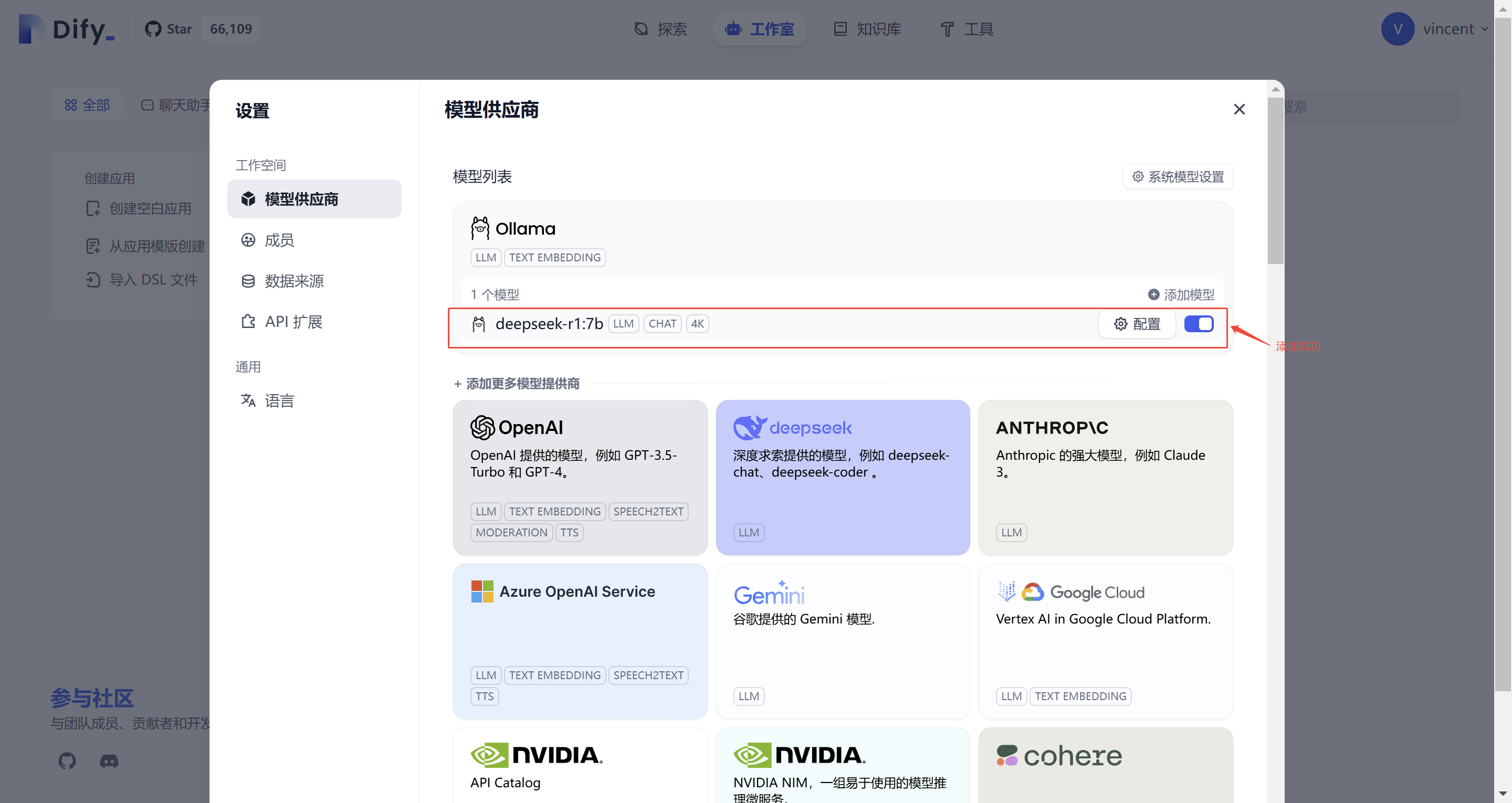Select the deepseek provider card
Viewport: 1512px width, 803px height.
(842, 477)
